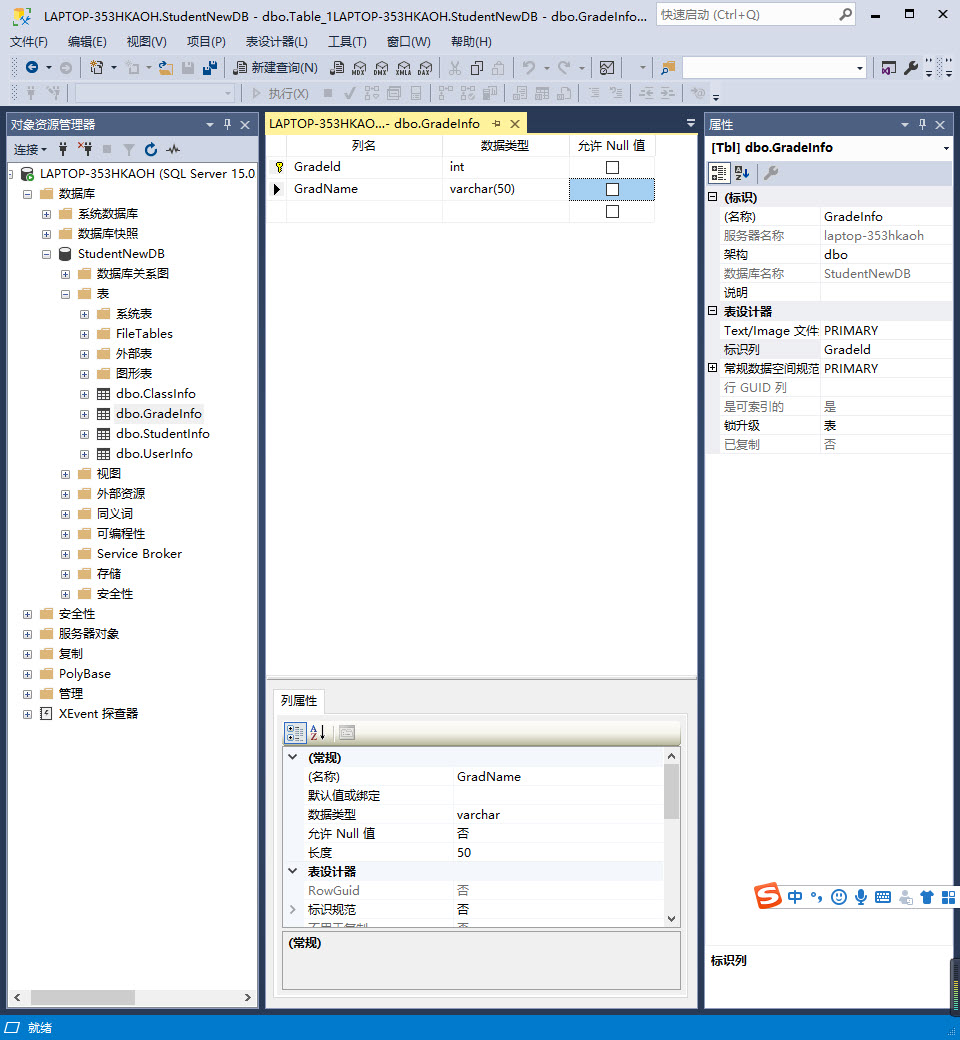Refresh the Object Explorer tree
Screen dimensions: 960x1040
tap(151, 150)
